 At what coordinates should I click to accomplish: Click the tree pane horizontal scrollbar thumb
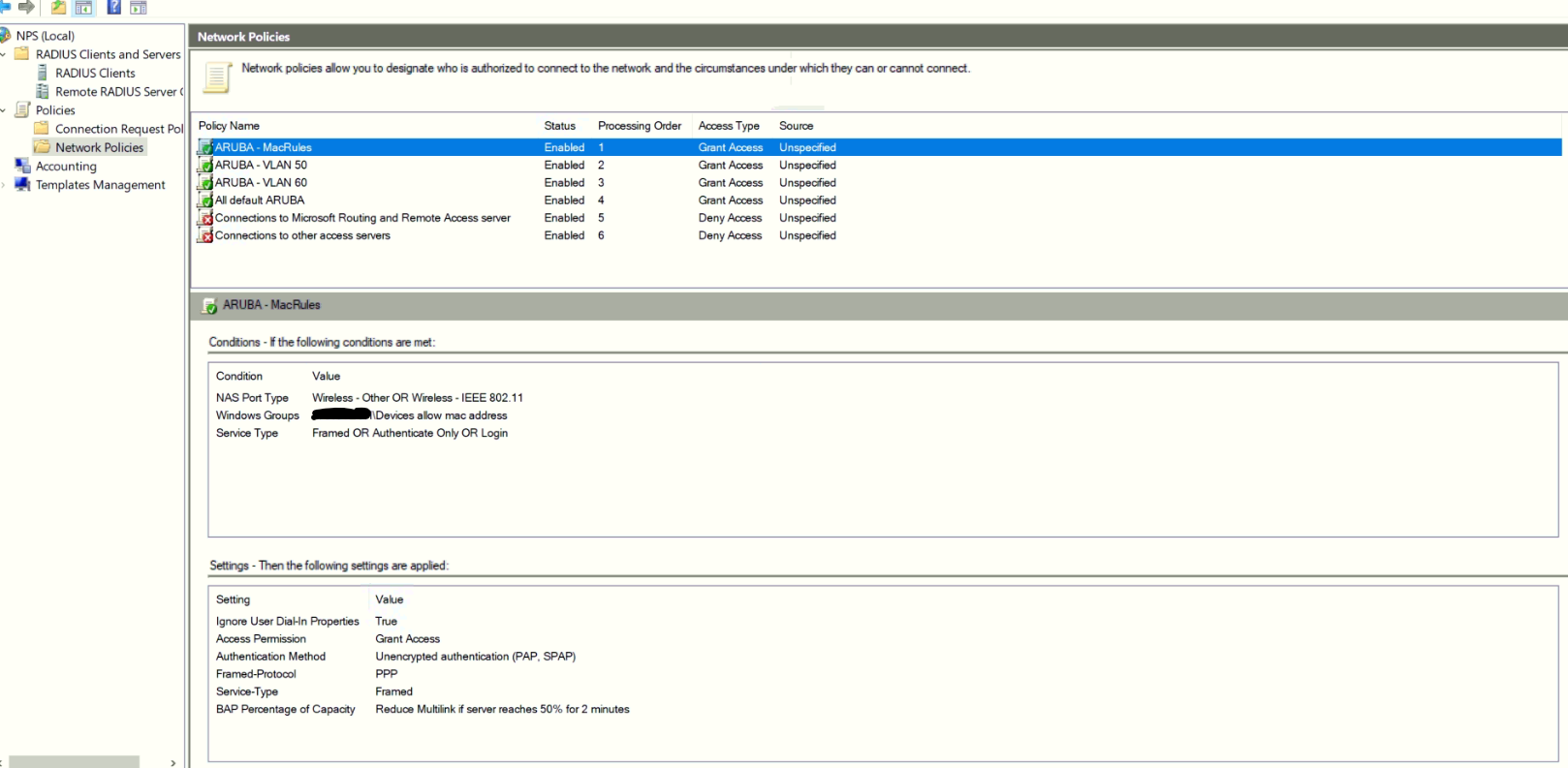pyautogui.click(x=74, y=762)
